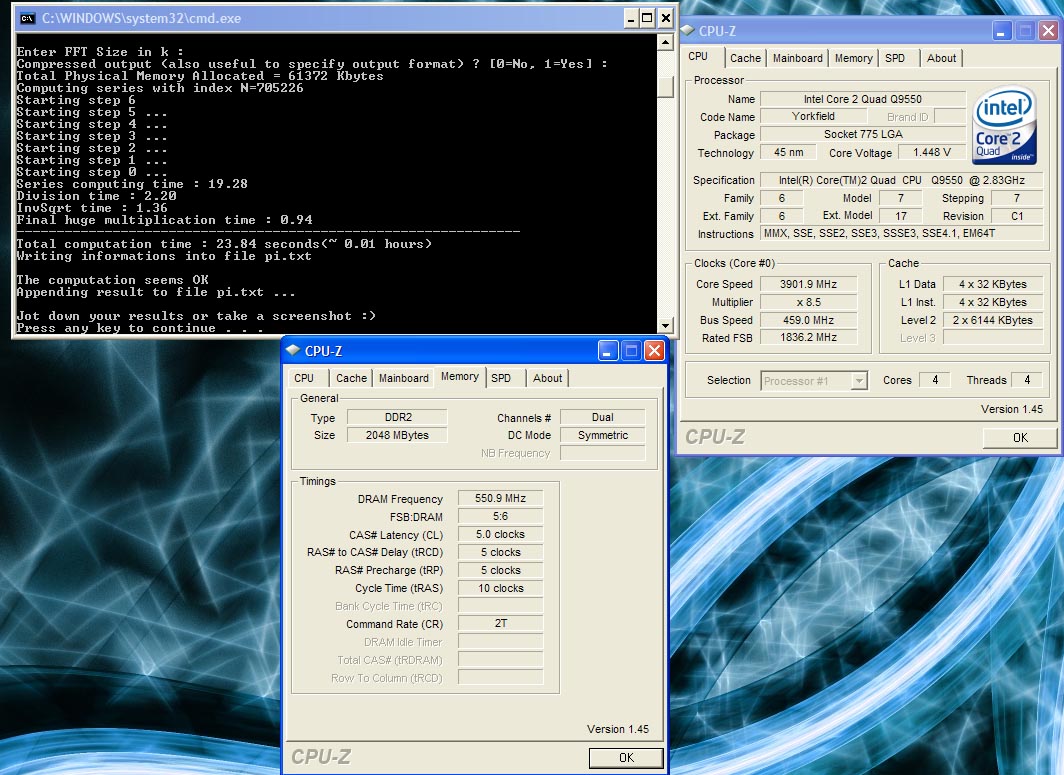This screenshot has width=1064, height=775.
Task: Close the cmd.exe window
Action: coord(666,18)
